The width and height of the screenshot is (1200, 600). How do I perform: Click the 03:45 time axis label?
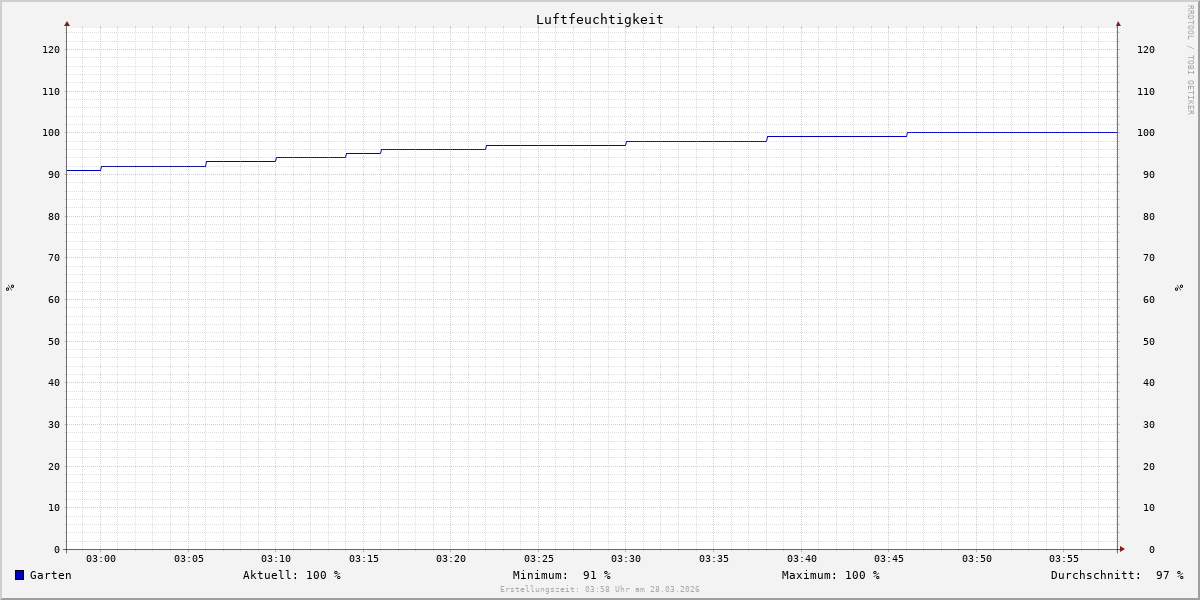[x=889, y=558]
